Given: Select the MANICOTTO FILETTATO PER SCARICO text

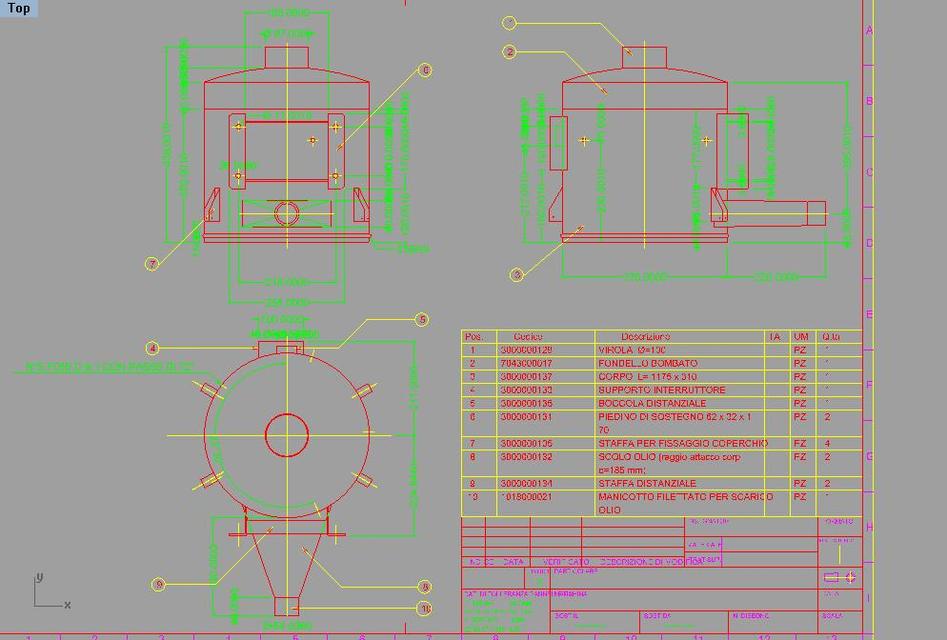Looking at the screenshot, I should tap(685, 497).
